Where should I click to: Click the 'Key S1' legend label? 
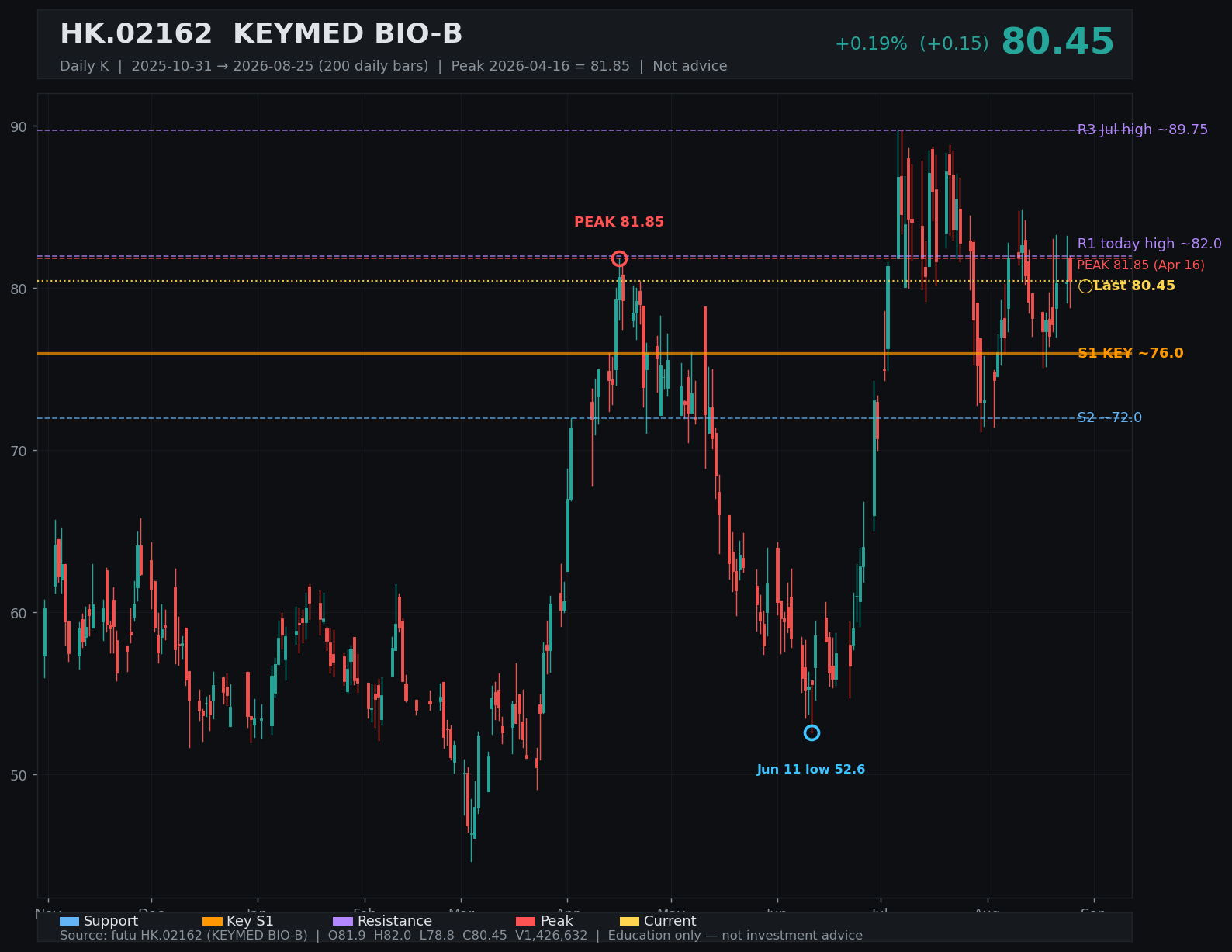click(x=250, y=921)
